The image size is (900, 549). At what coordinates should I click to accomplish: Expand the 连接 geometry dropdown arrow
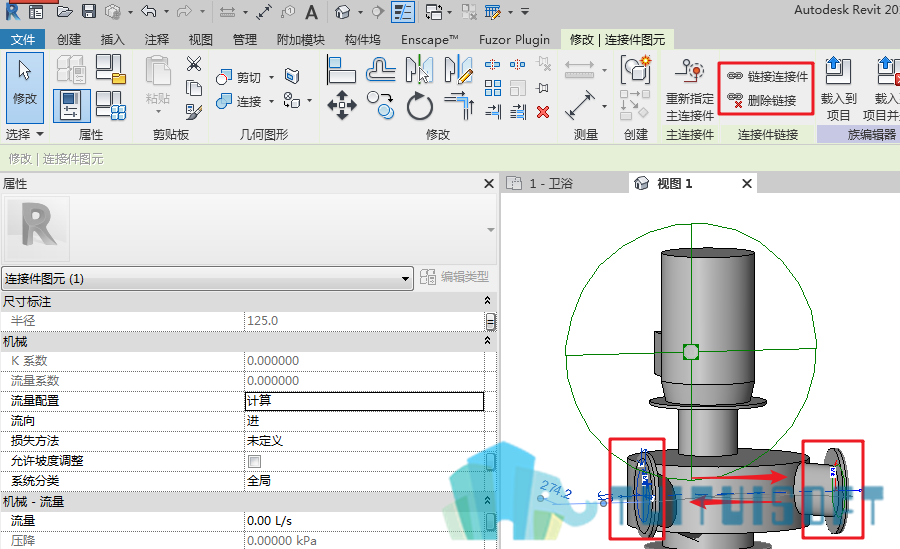click(271, 101)
